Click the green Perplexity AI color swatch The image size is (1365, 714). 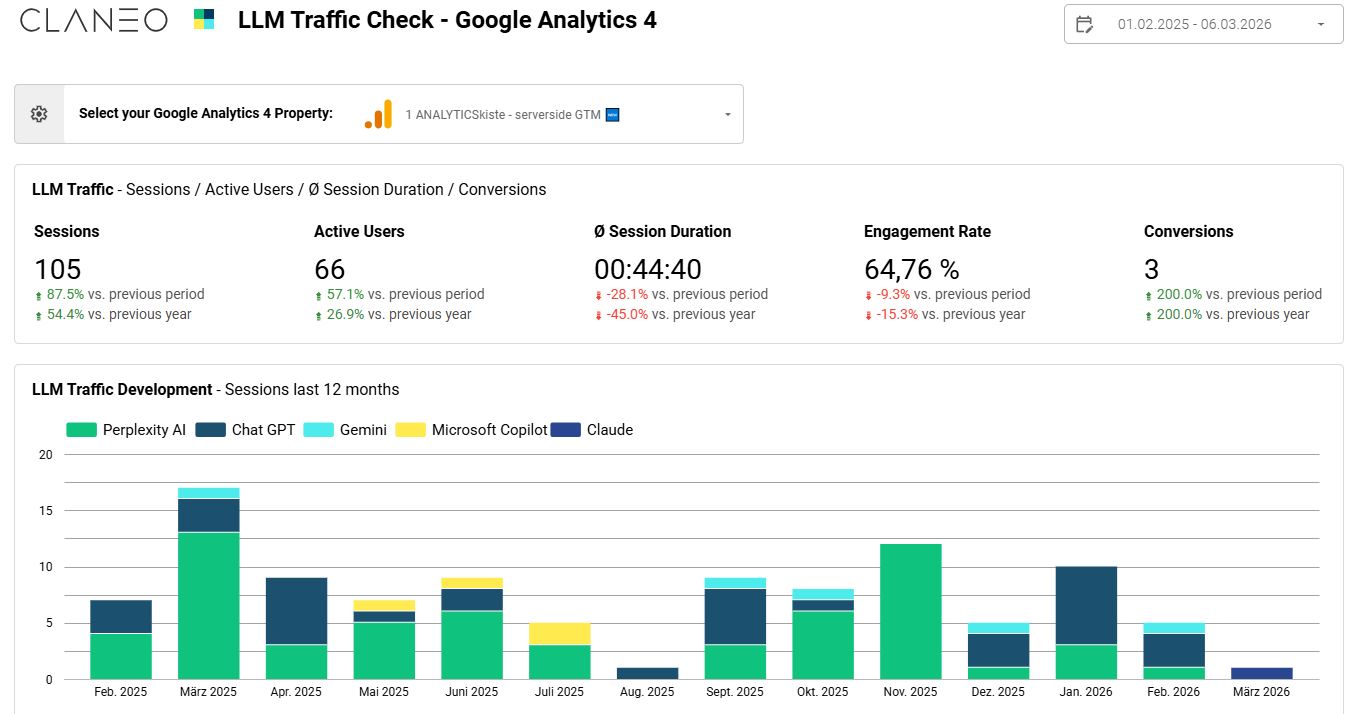click(x=82, y=429)
